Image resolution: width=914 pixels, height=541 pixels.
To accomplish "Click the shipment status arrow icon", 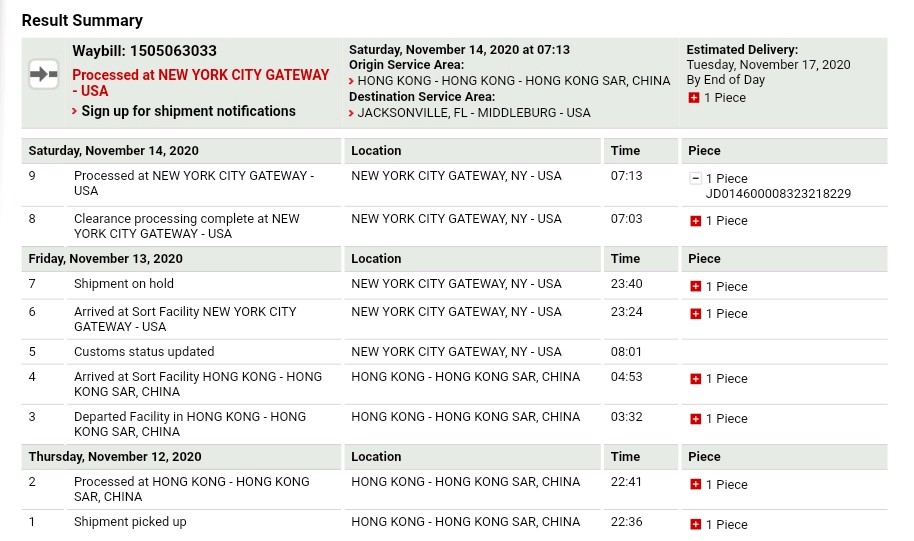I will click(44, 74).
